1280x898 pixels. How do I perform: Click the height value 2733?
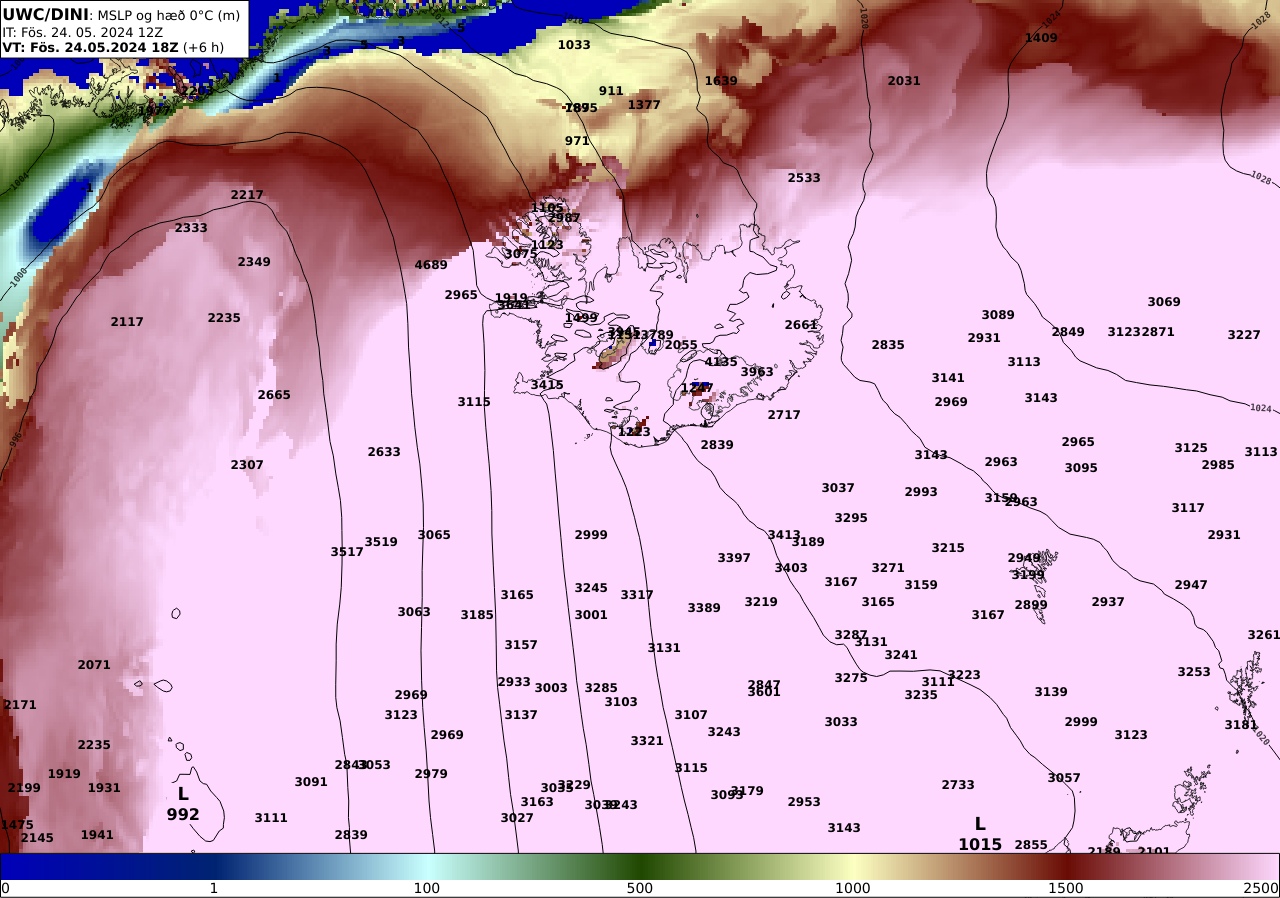[x=958, y=785]
